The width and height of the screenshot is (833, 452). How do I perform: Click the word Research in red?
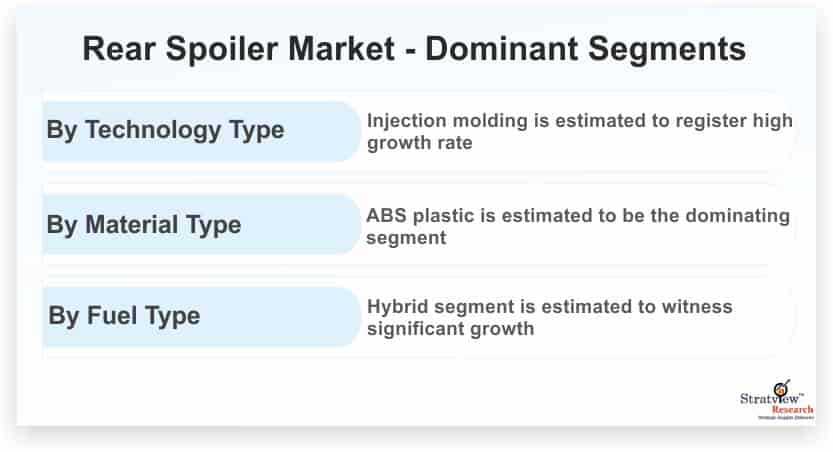coord(793,410)
